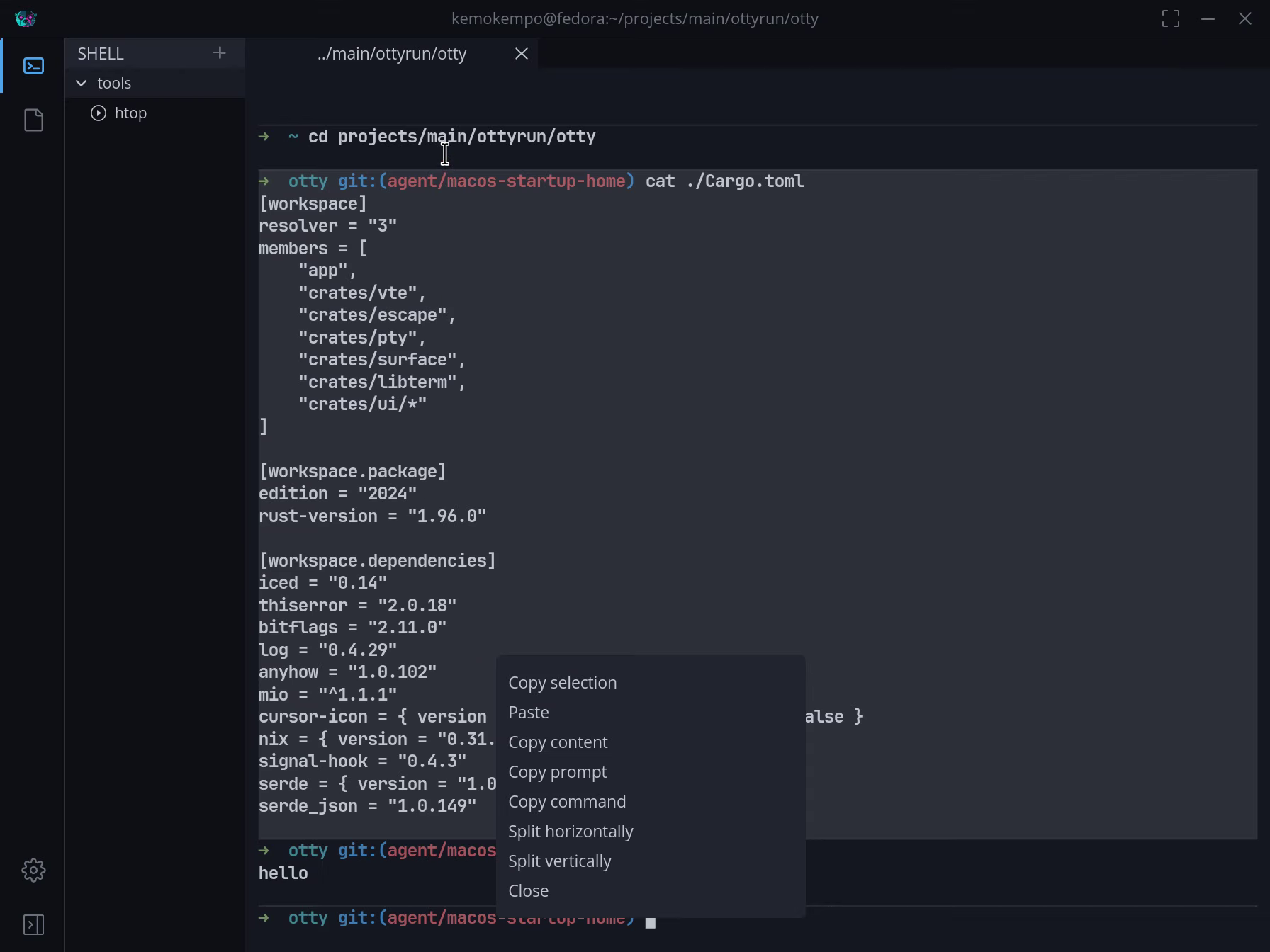Open the file explorer sidebar icon

33,120
